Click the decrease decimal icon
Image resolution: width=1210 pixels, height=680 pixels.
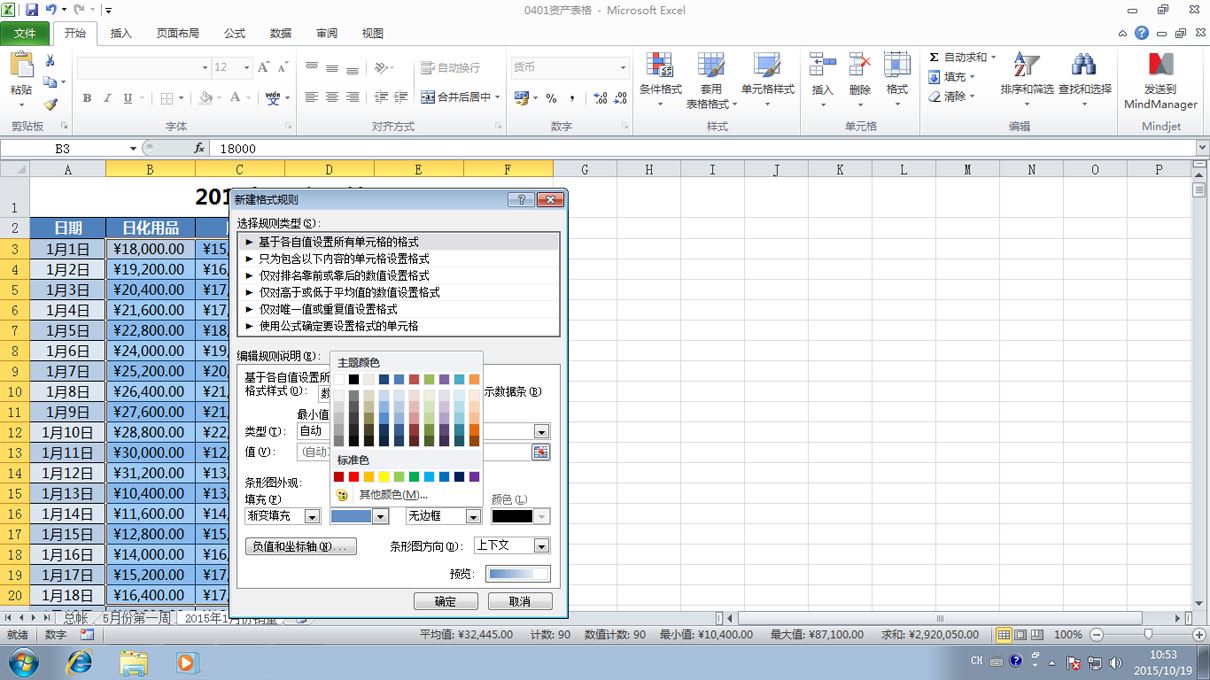[621, 98]
